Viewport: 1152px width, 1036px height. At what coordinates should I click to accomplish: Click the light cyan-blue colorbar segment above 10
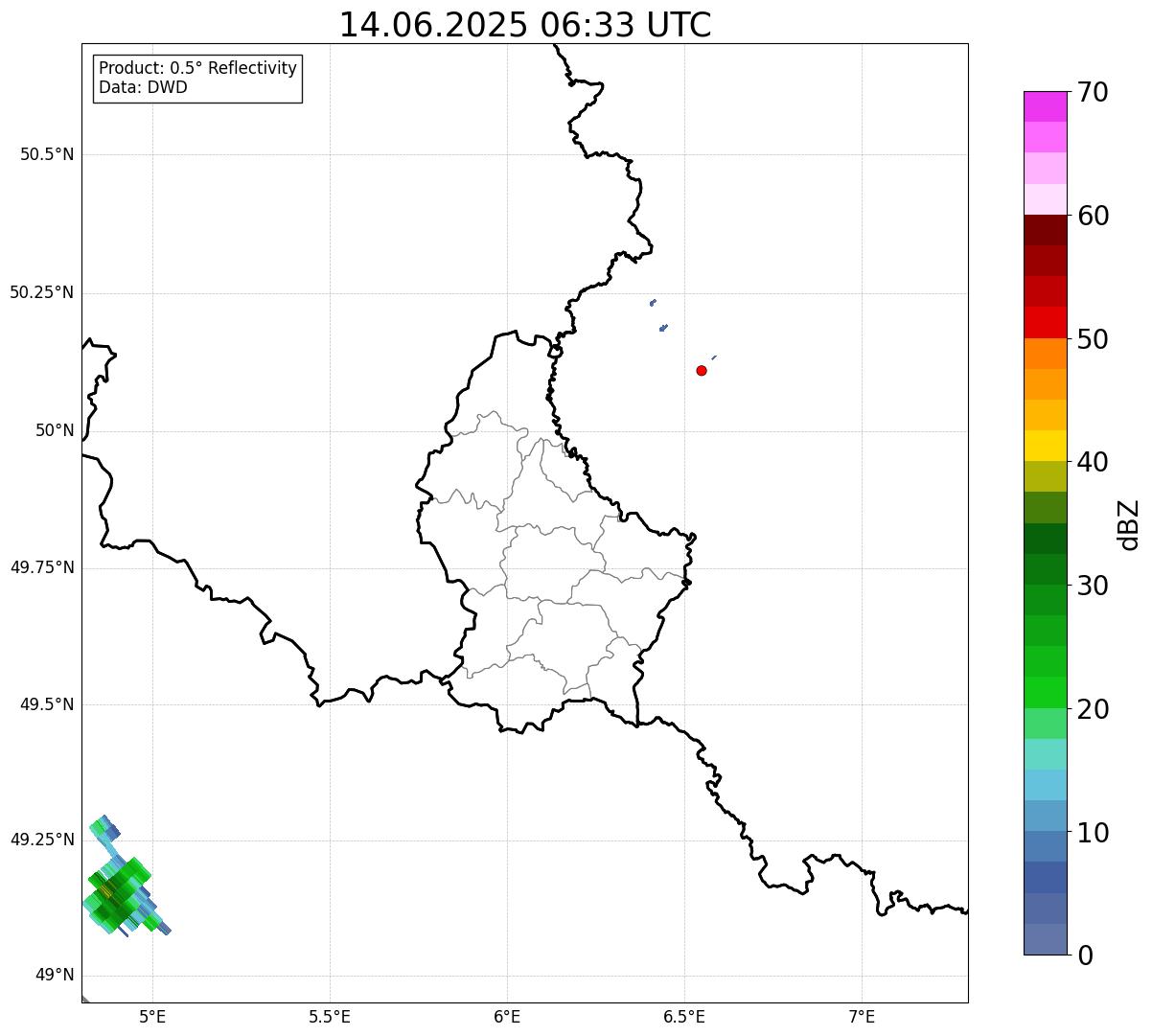1045,785
